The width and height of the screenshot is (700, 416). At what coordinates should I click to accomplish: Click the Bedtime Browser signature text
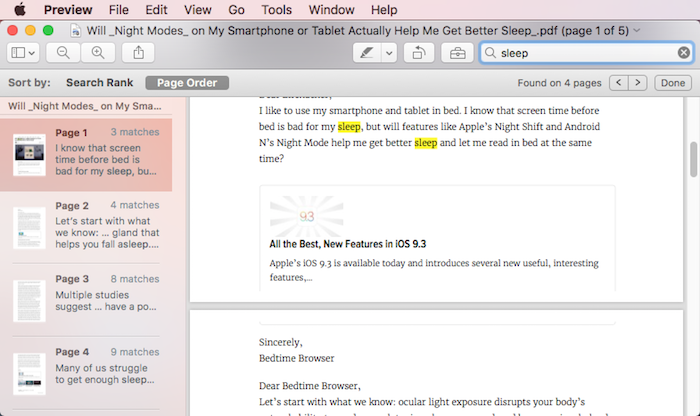(296, 358)
